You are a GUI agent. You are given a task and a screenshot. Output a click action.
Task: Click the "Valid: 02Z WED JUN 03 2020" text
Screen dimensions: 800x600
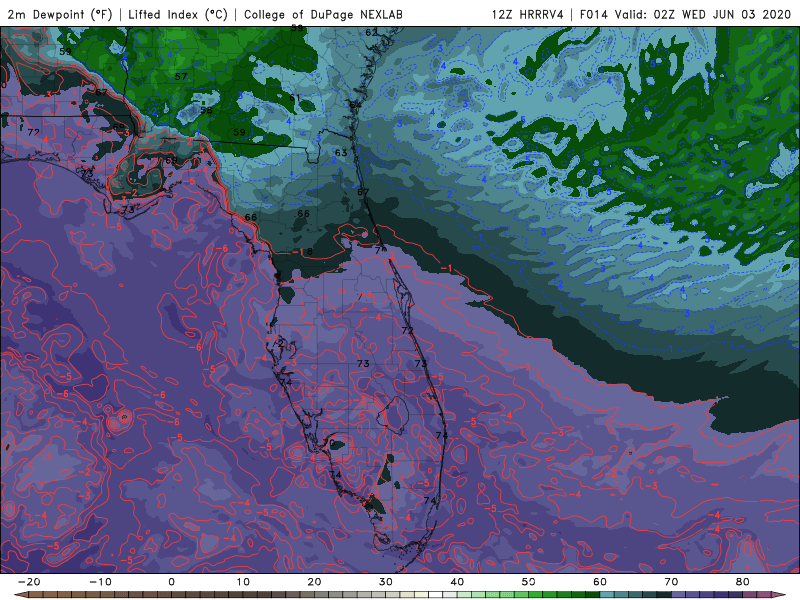click(703, 14)
